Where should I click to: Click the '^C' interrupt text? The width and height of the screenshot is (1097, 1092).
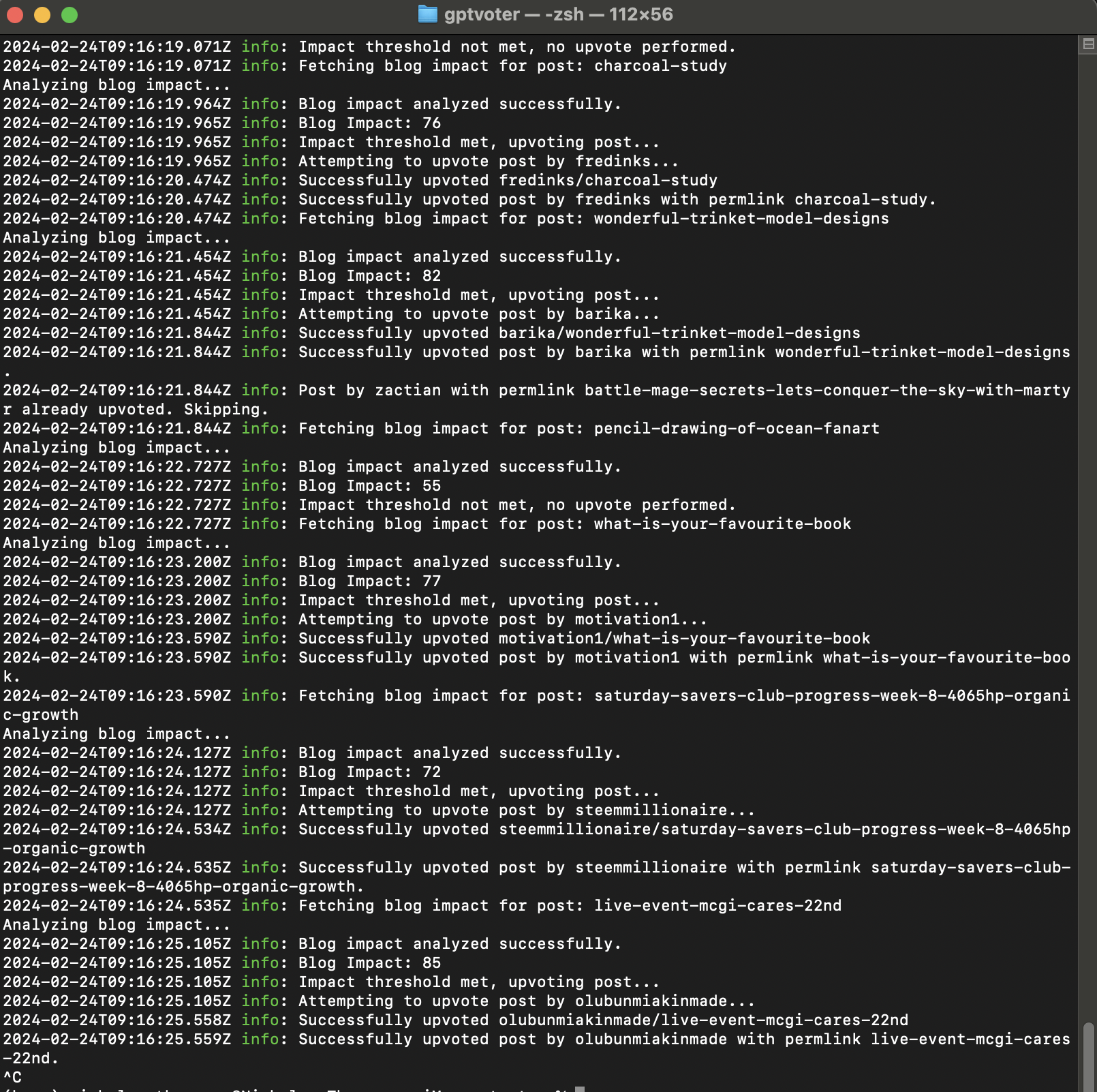pyautogui.click(x=12, y=1078)
